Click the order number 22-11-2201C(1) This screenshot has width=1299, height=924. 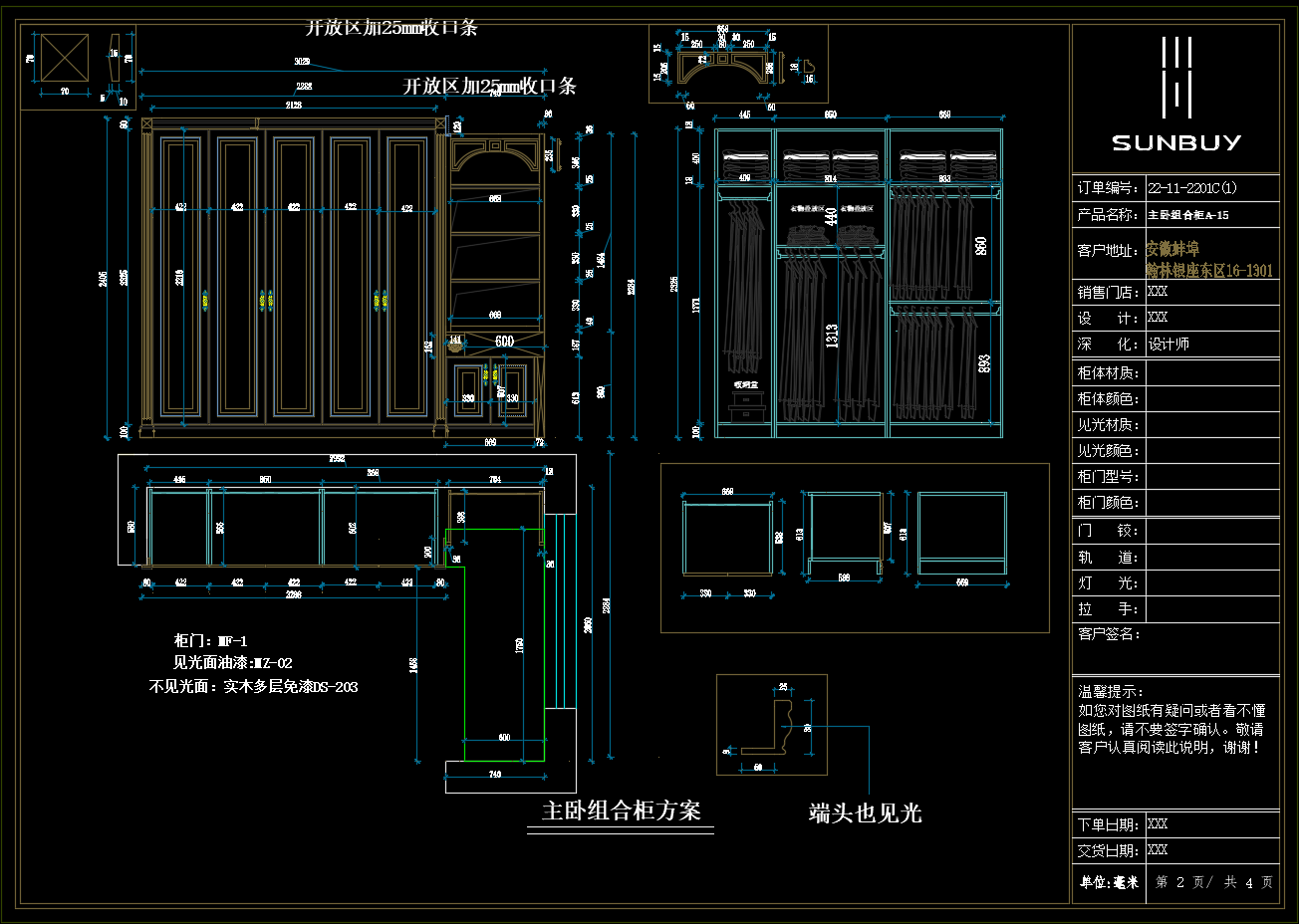coord(1191,188)
